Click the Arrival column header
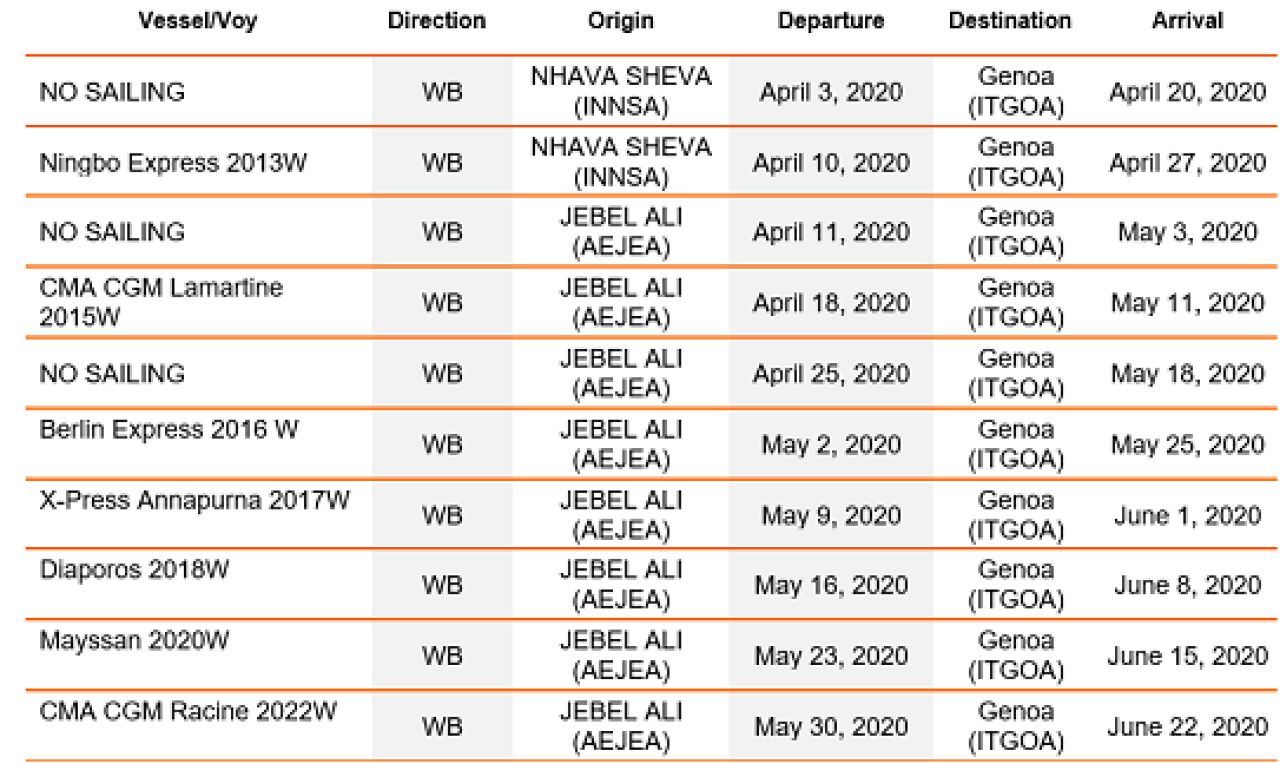 point(1186,21)
